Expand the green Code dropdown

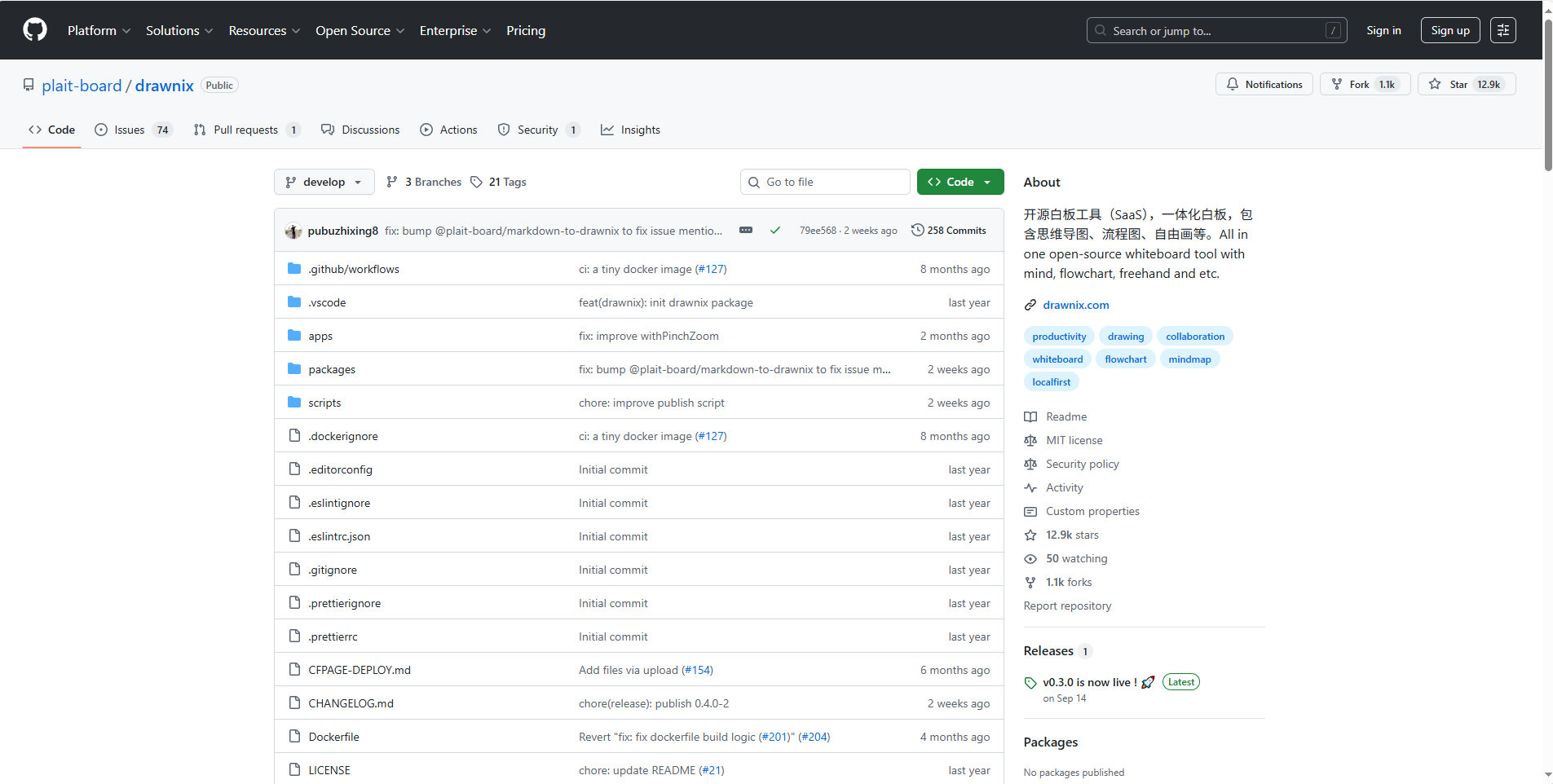960,182
